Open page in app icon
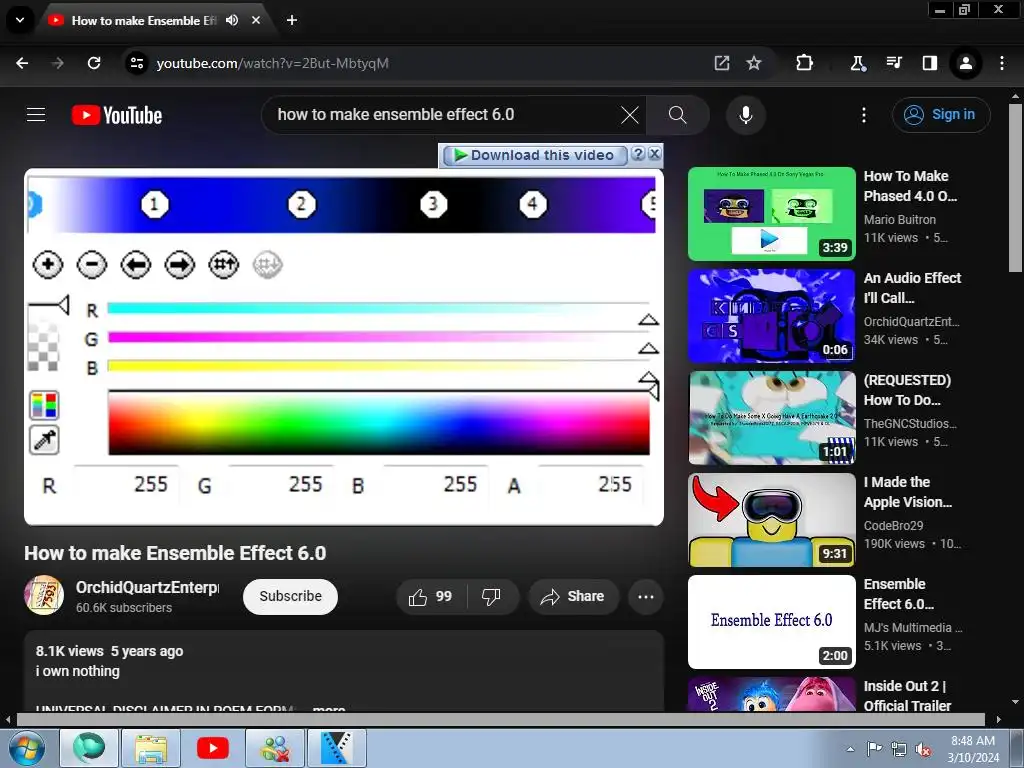Viewport: 1024px width, 768px height. point(722,63)
